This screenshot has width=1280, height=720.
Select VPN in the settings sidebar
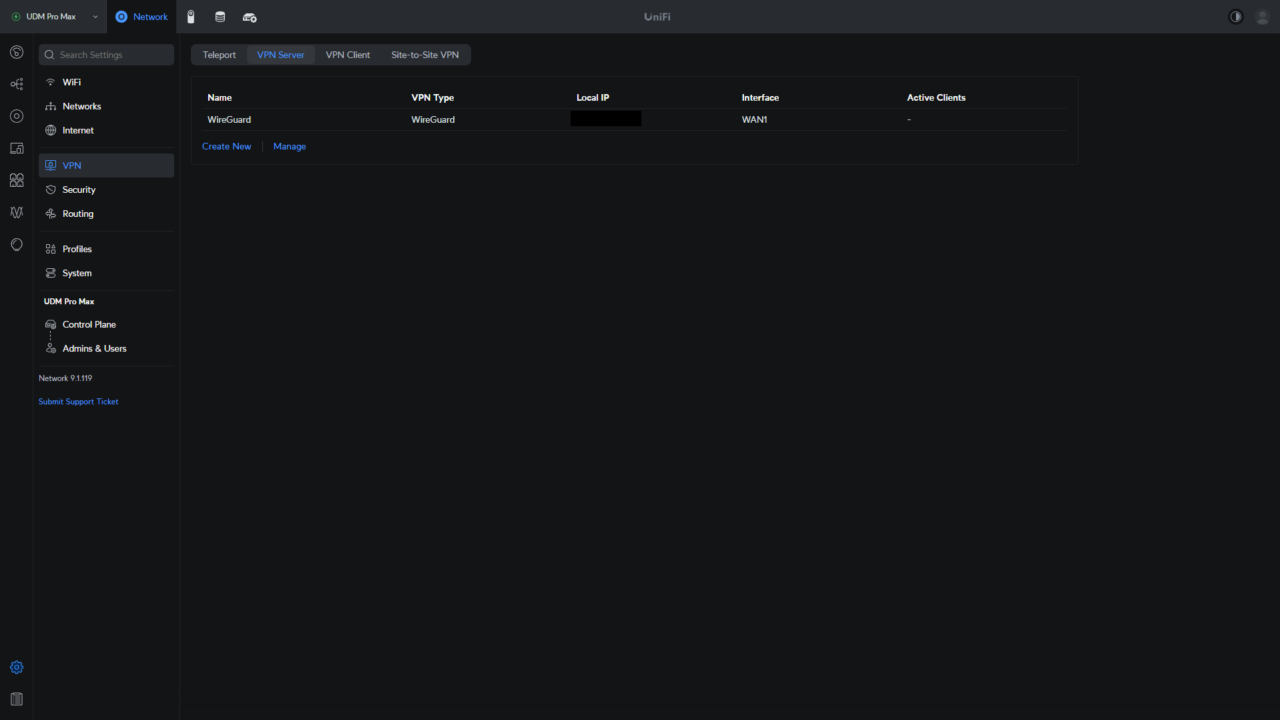tap(106, 165)
